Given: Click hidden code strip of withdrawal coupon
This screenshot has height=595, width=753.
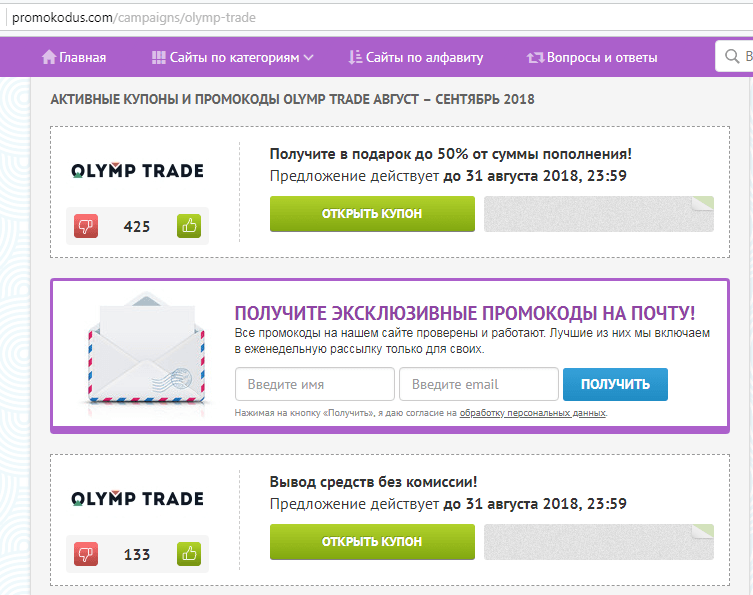Looking at the screenshot, I should [599, 542].
